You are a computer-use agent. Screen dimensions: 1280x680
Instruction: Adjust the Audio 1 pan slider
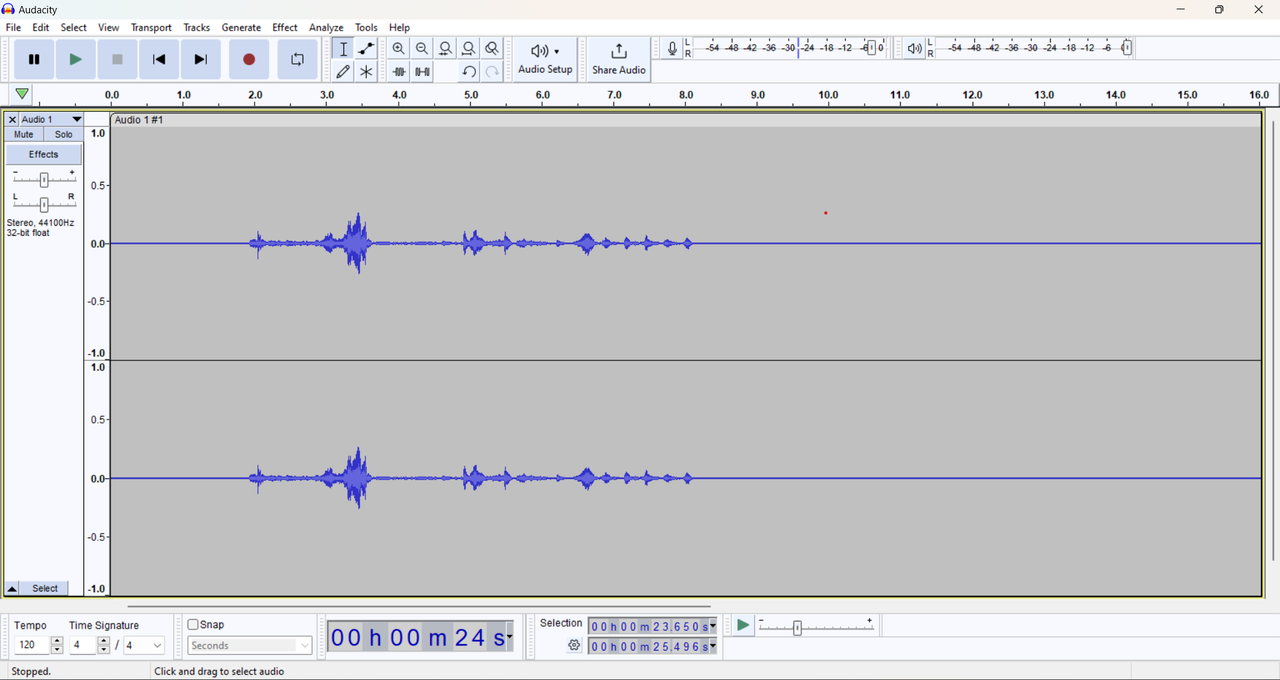tap(44, 204)
